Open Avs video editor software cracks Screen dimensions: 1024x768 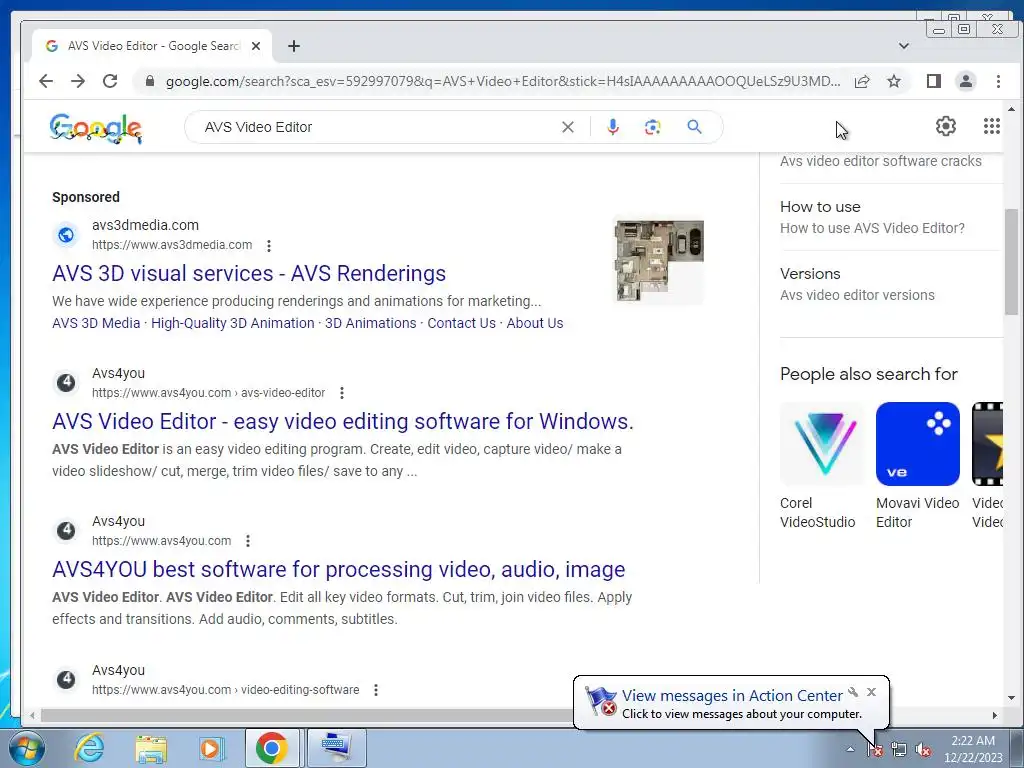(x=880, y=161)
